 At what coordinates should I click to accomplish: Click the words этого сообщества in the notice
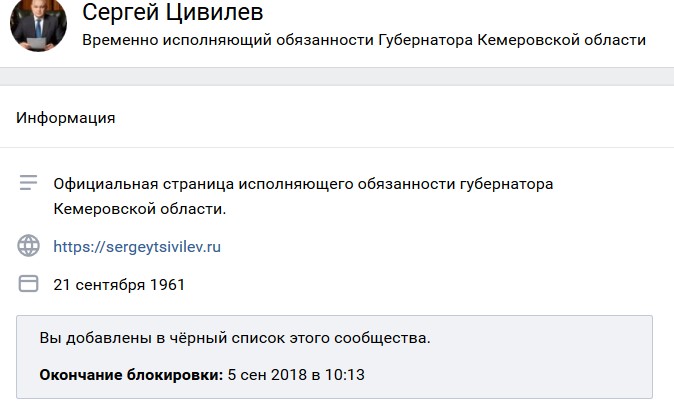[x=360, y=338]
